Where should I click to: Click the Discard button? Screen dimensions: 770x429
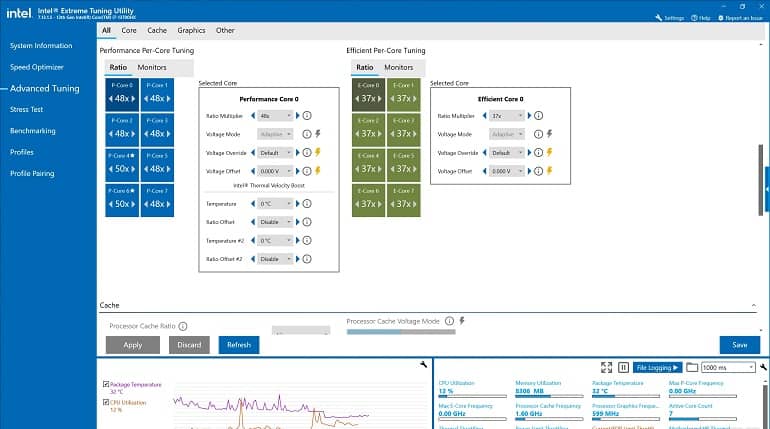pyautogui.click(x=189, y=345)
